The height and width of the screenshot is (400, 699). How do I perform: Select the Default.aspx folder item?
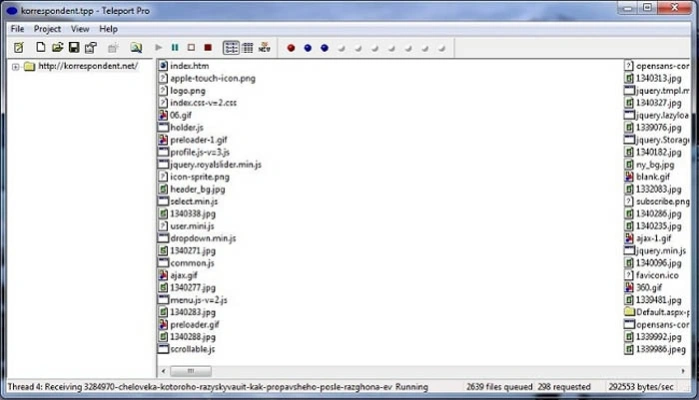(657, 312)
